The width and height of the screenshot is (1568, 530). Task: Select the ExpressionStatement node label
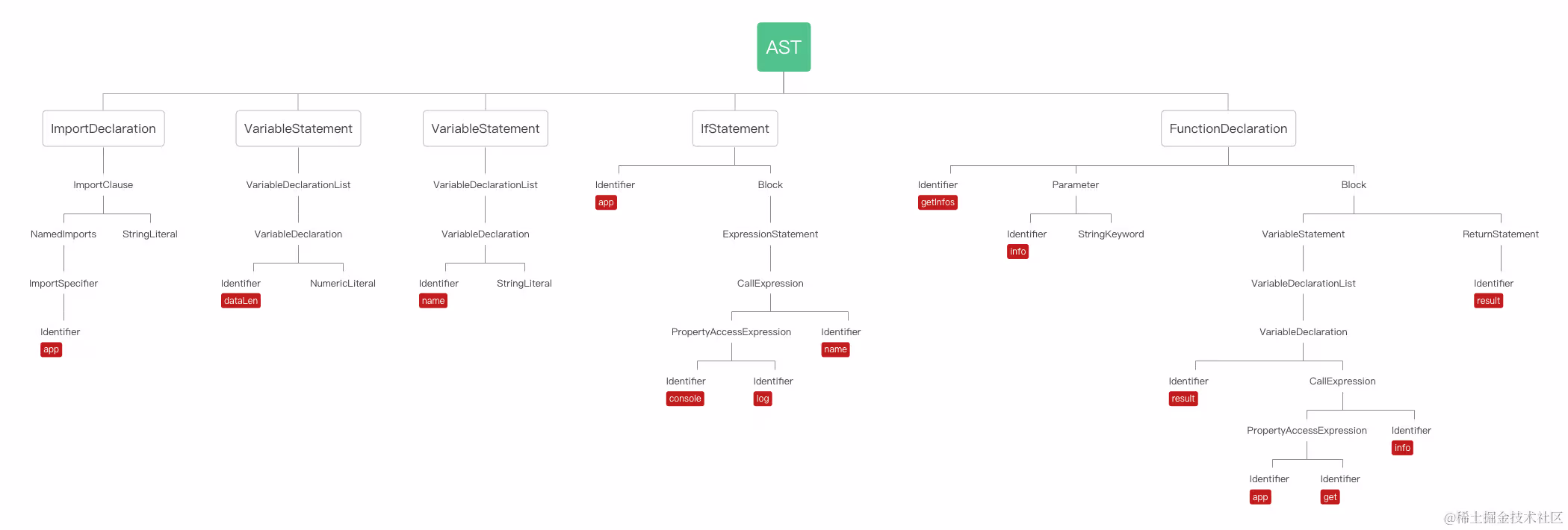click(770, 234)
